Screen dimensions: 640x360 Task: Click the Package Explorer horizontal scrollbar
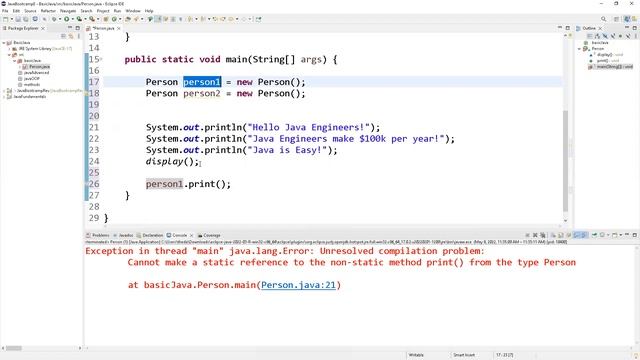click(x=13, y=348)
